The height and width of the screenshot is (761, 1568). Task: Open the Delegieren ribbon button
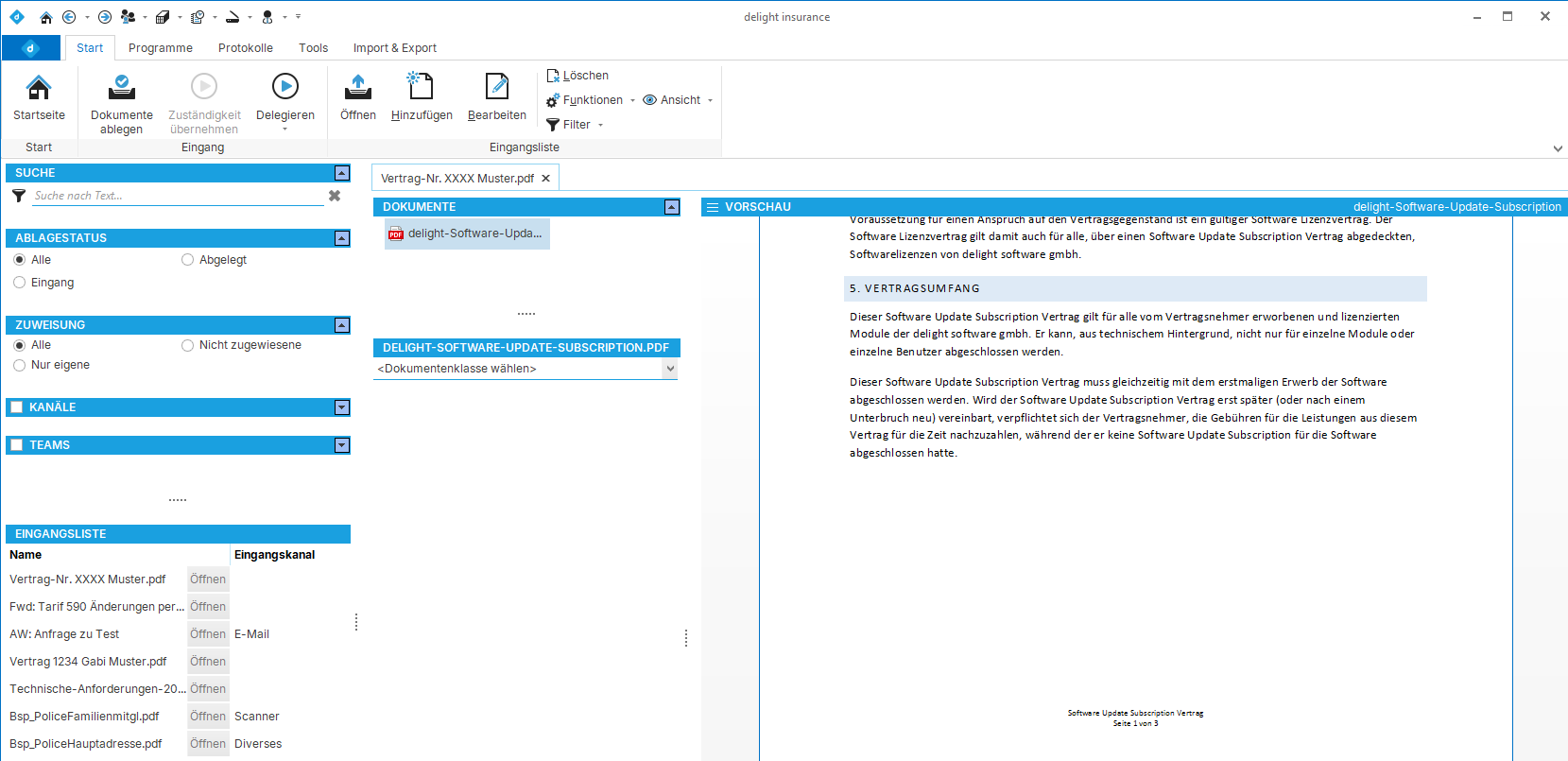[284, 88]
